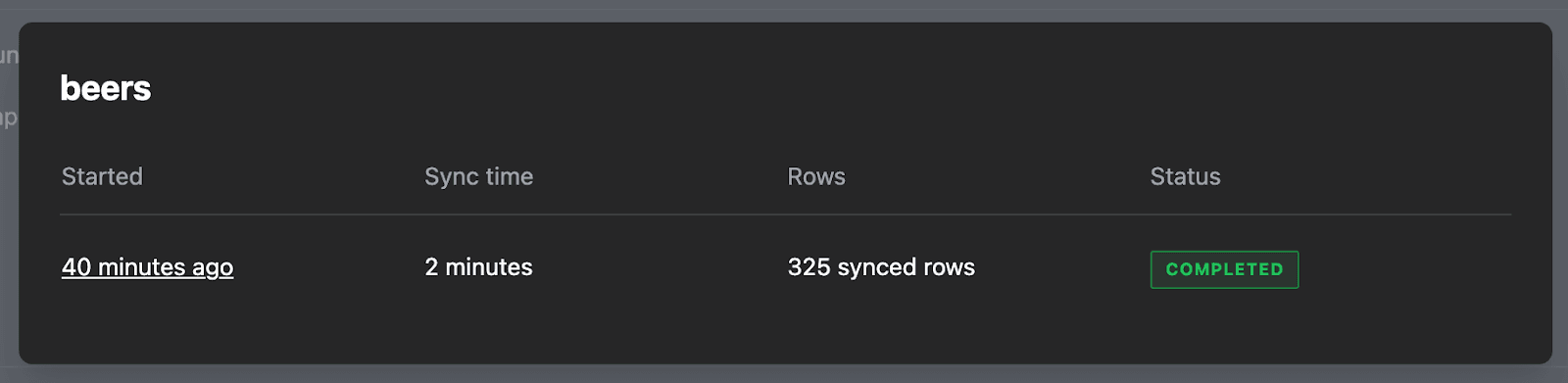Image resolution: width=1568 pixels, height=383 pixels.
Task: Select the beers sync run row
Action: (785, 268)
